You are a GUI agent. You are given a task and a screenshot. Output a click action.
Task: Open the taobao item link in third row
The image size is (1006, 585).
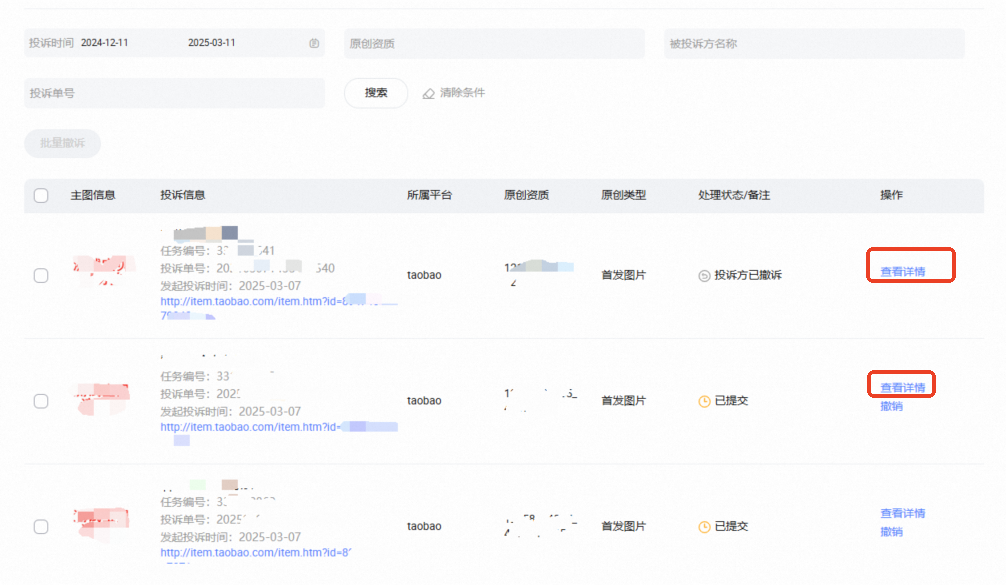255,553
